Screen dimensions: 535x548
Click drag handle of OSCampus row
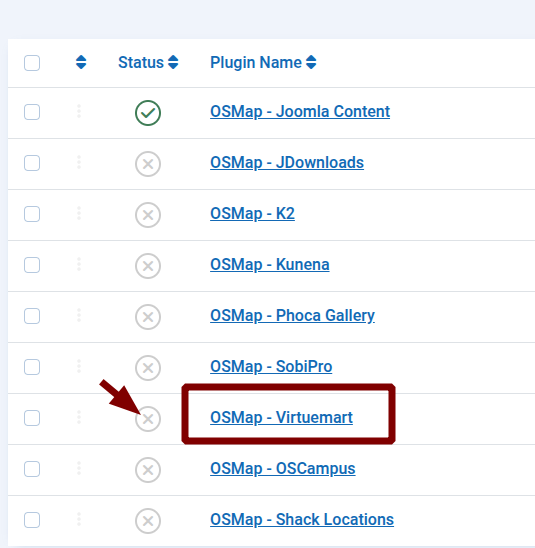[x=79, y=468]
